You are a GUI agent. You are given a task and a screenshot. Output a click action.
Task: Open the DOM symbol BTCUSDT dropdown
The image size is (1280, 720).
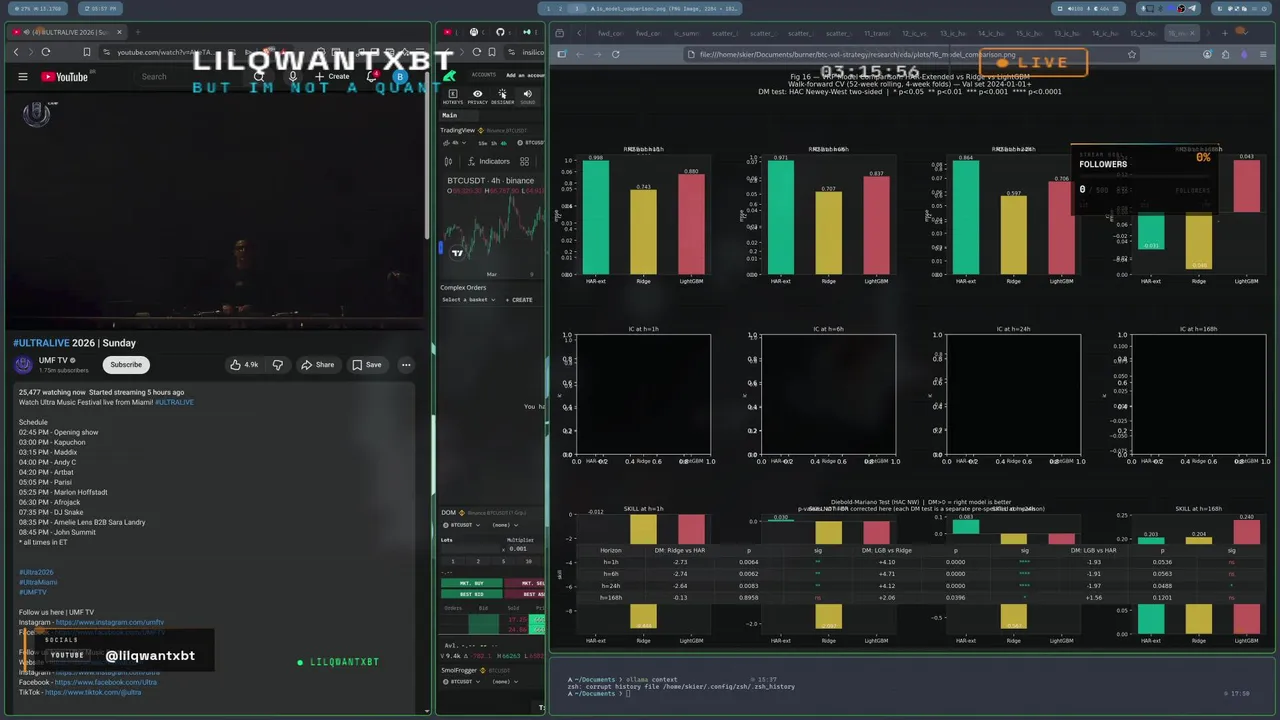tap(463, 525)
